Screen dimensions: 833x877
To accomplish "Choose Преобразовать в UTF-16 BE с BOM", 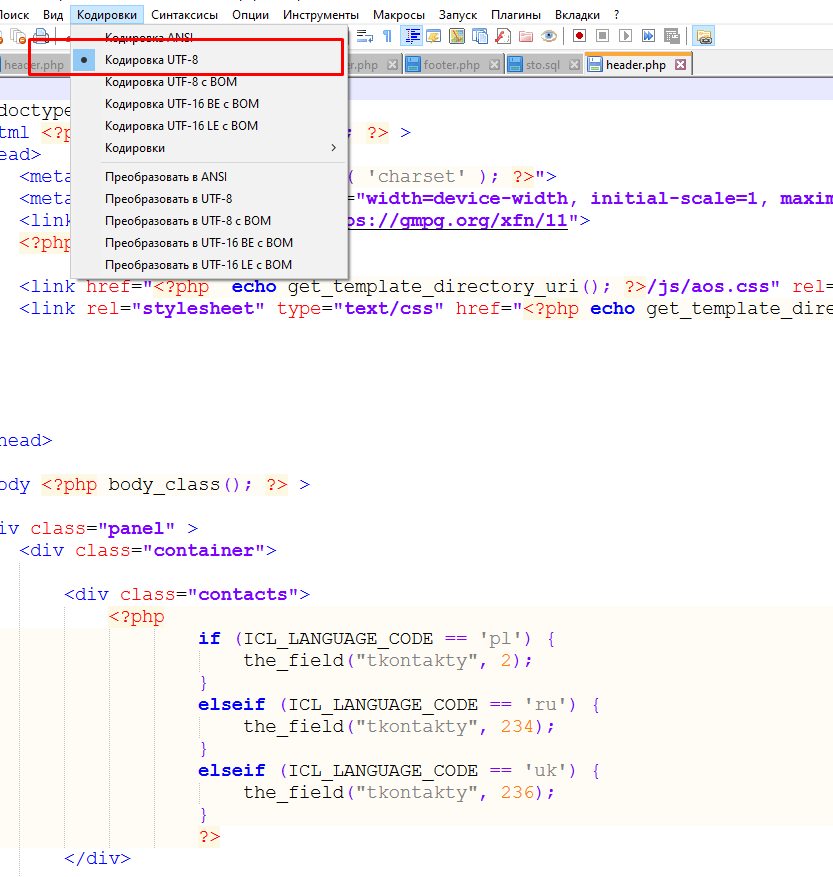I will 209,243.
